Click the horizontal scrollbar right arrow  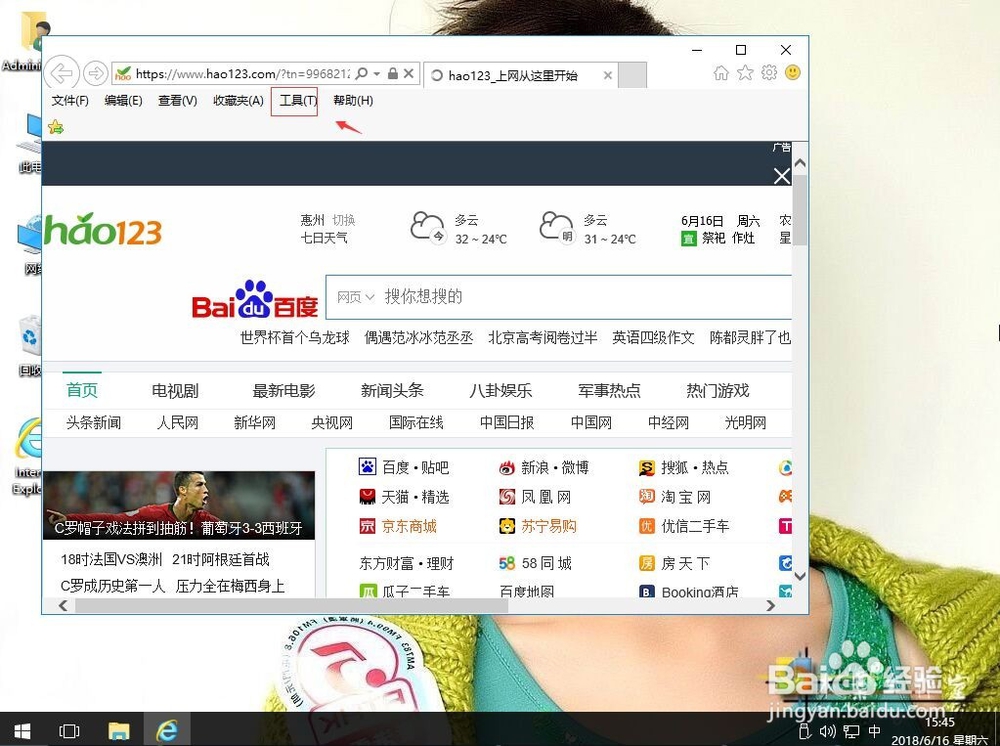(770, 605)
